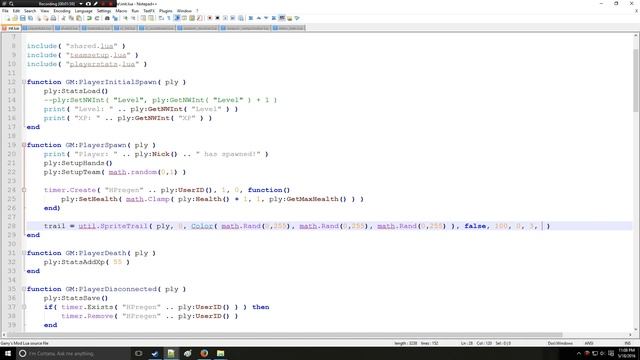Viewport: 640px width, 360px height.
Task: Open Task View from taskbar
Action: pos(139,353)
